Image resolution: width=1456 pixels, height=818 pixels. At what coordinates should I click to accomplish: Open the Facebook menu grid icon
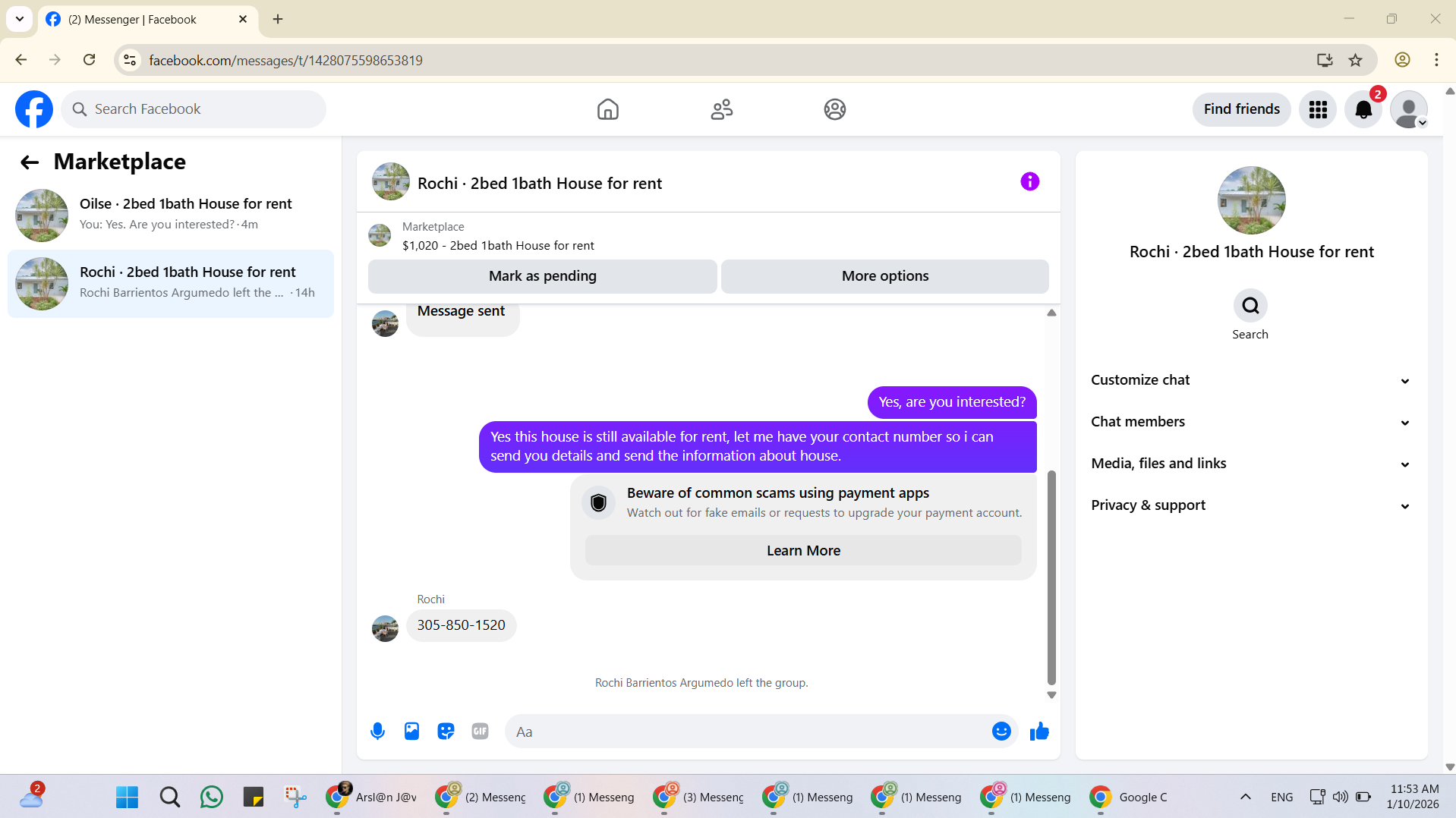pos(1318,109)
